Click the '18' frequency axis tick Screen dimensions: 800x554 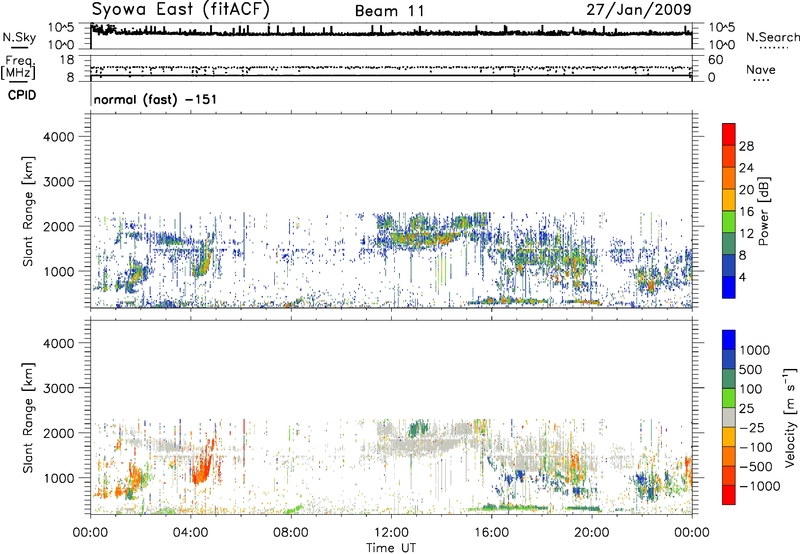pyautogui.click(x=67, y=60)
